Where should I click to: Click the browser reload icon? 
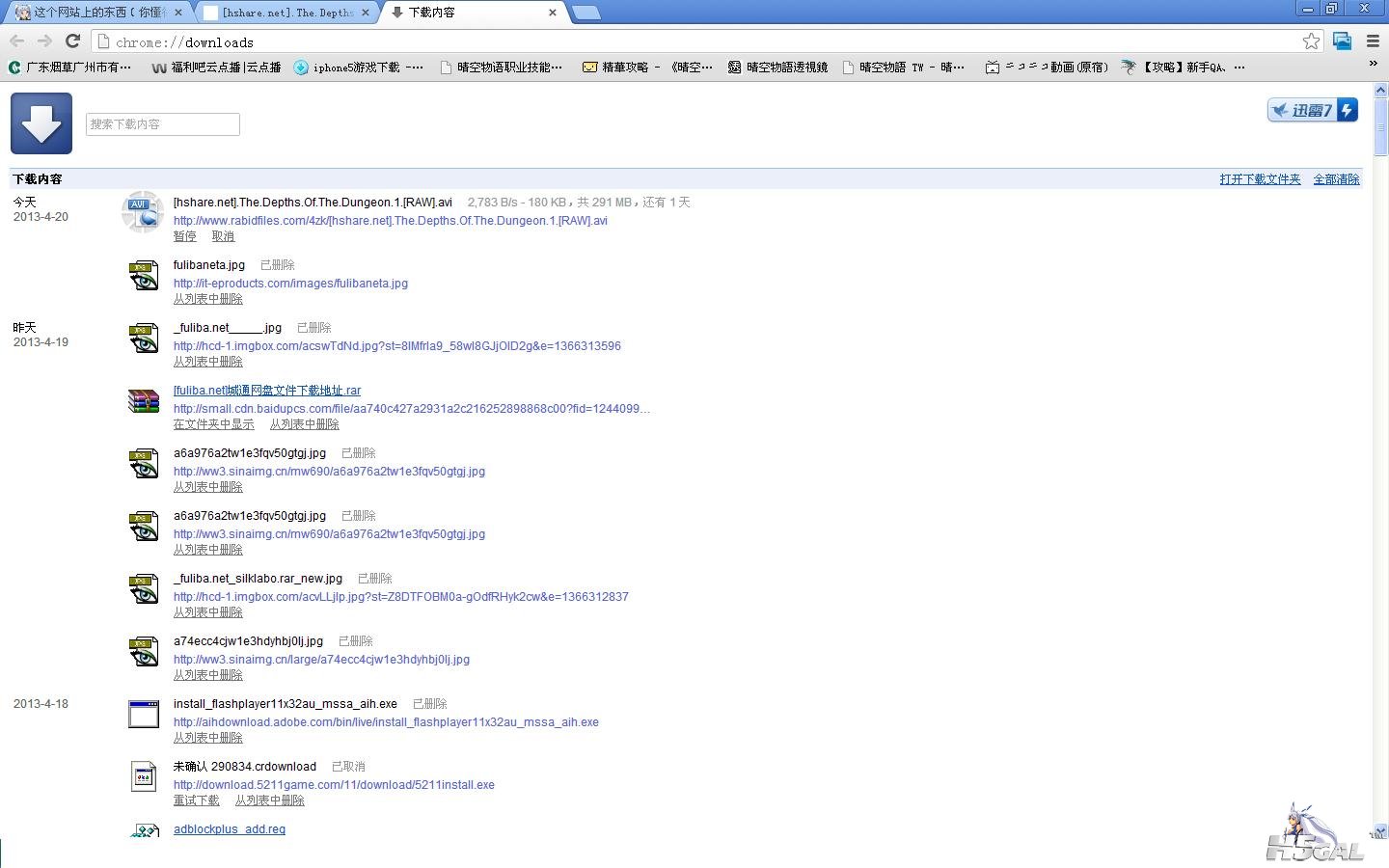point(72,41)
